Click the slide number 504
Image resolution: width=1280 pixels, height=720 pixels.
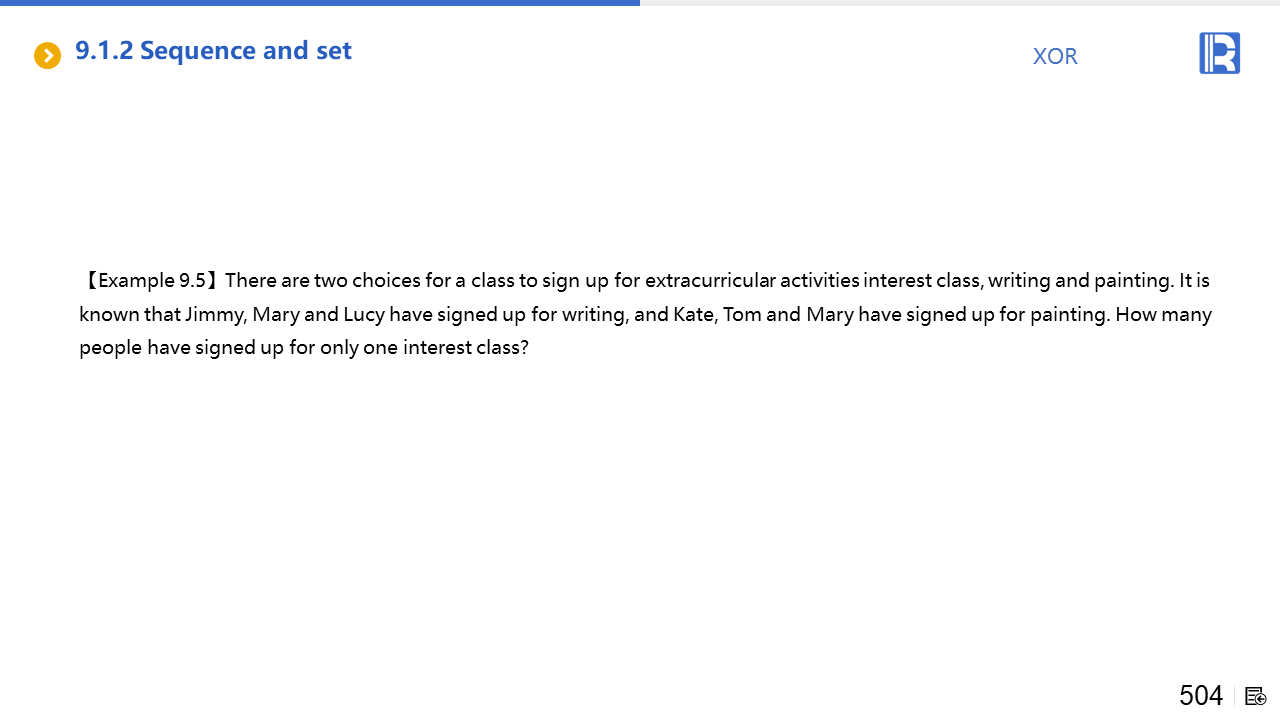click(x=1200, y=695)
